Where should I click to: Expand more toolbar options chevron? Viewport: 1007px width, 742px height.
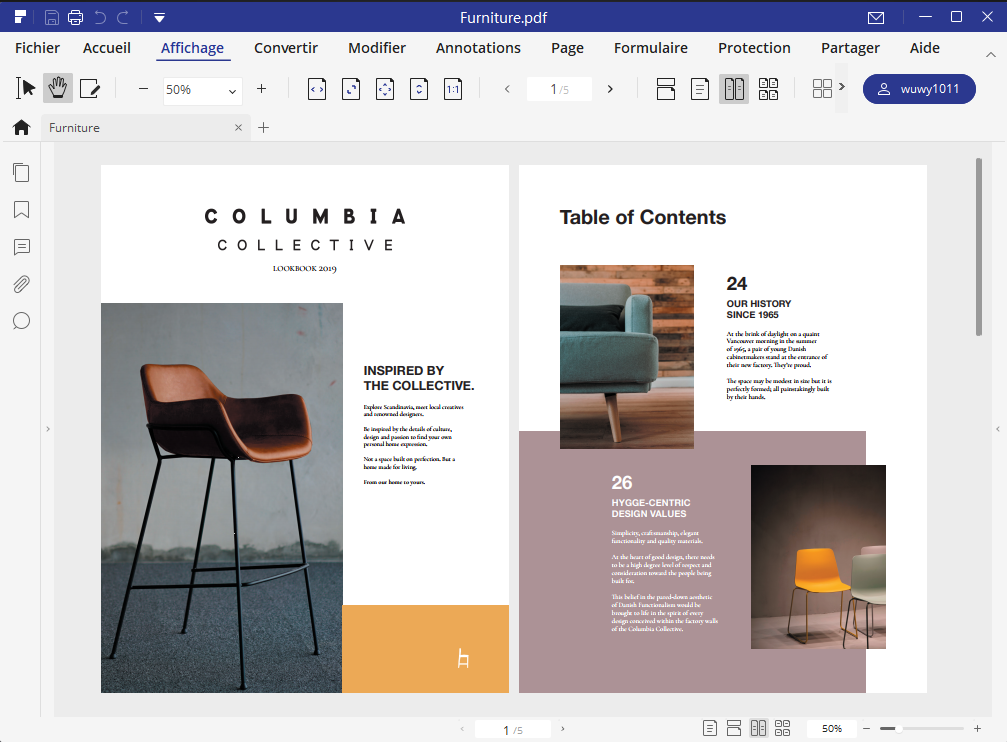(841, 87)
